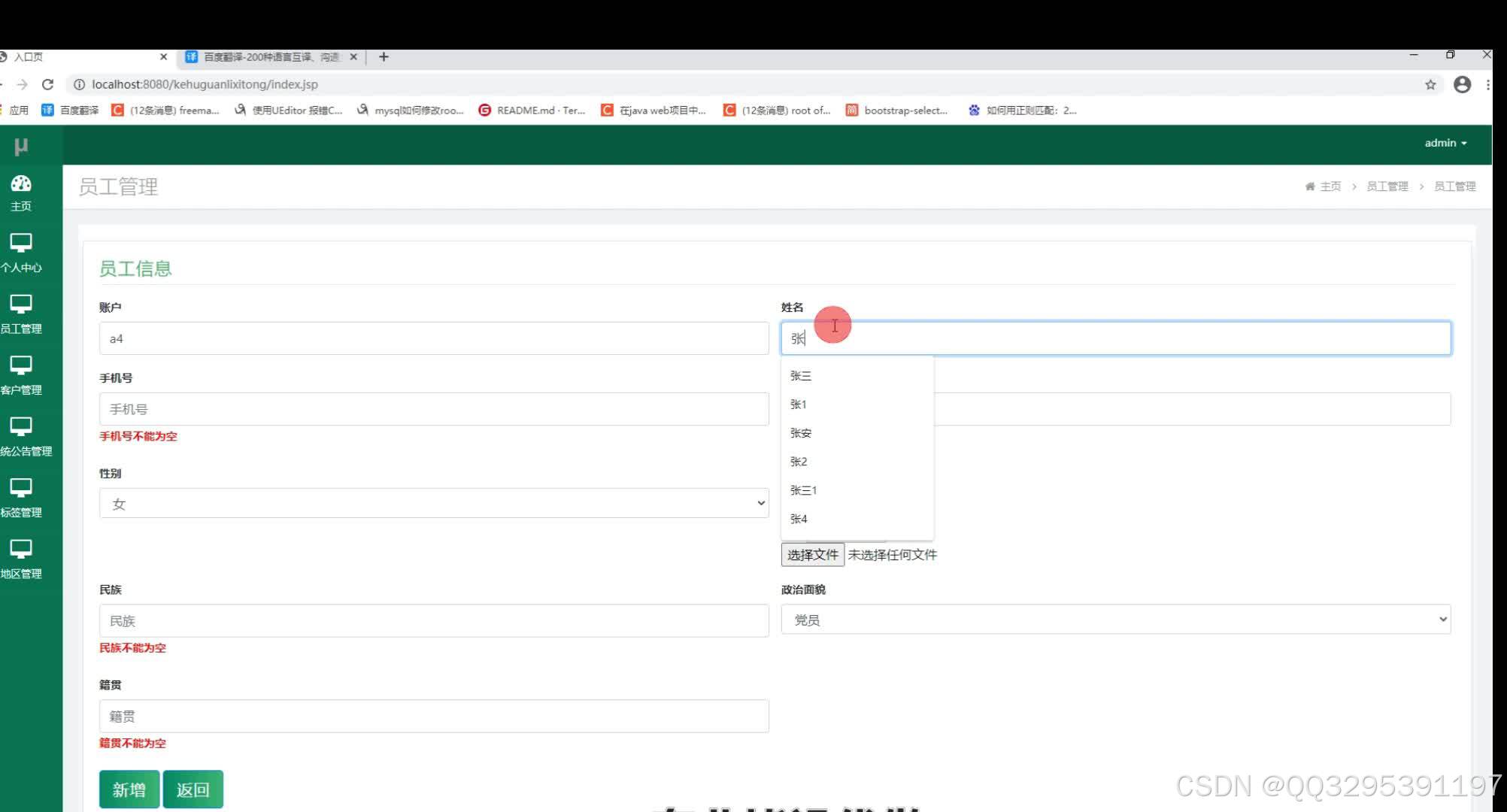This screenshot has height=812, width=1507.
Task: Reload the page with refresh icon
Action: tap(47, 84)
